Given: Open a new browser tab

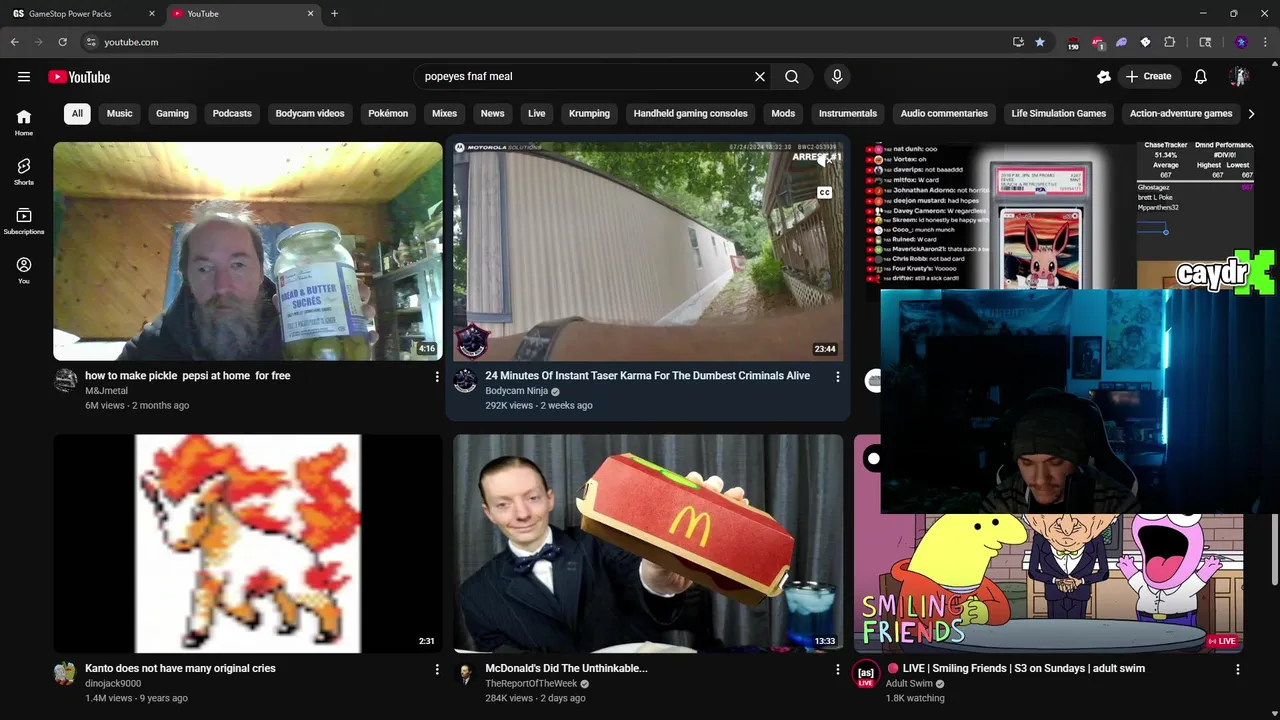Looking at the screenshot, I should click(334, 14).
